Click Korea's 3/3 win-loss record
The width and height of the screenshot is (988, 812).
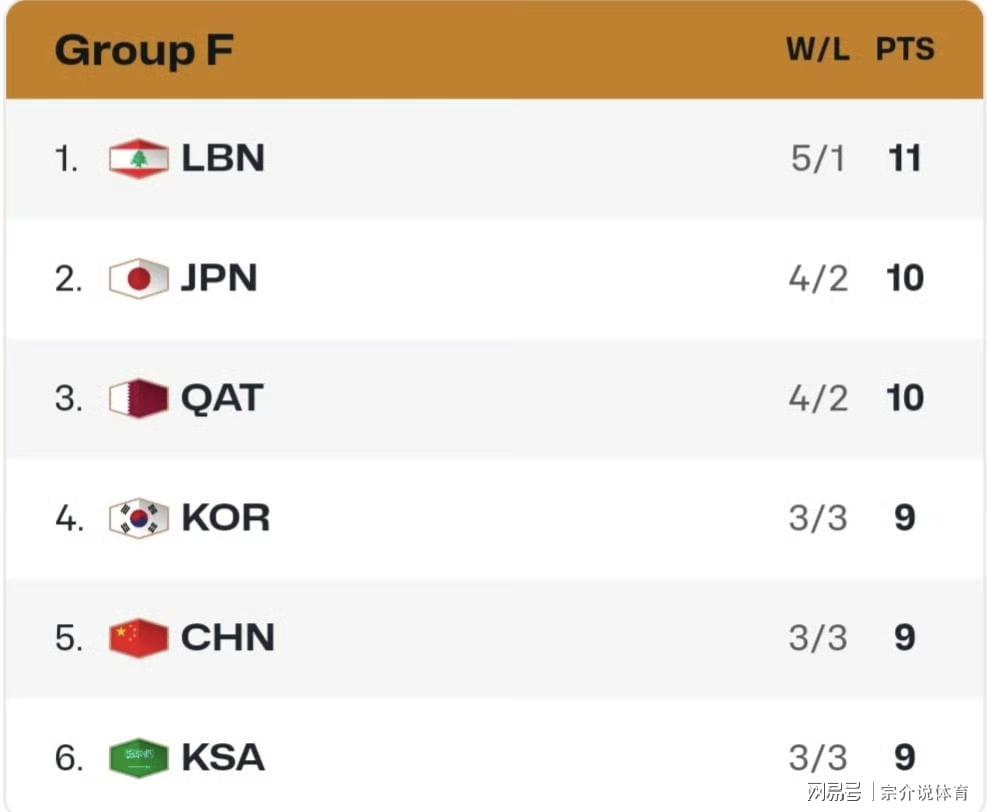coord(818,518)
